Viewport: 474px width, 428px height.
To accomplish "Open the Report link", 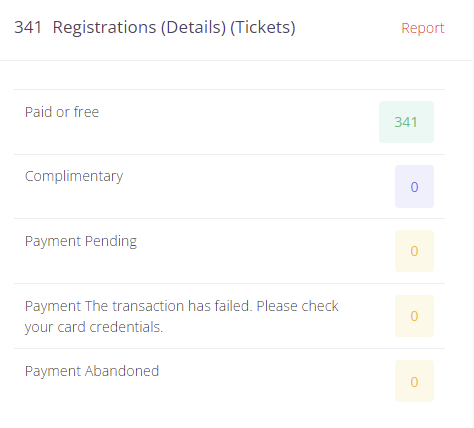I will coord(423,28).
